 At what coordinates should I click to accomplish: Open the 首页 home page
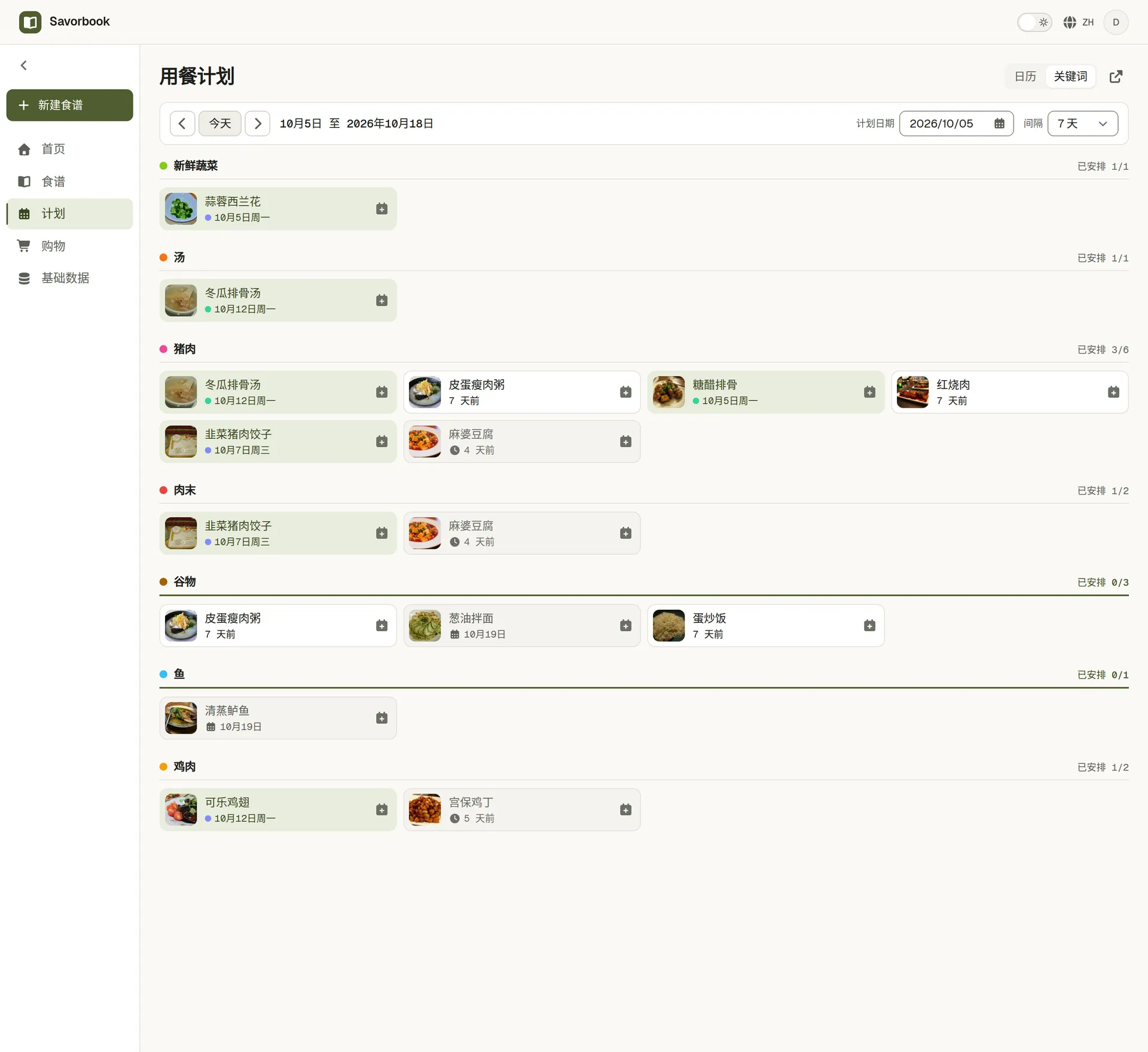click(70, 149)
